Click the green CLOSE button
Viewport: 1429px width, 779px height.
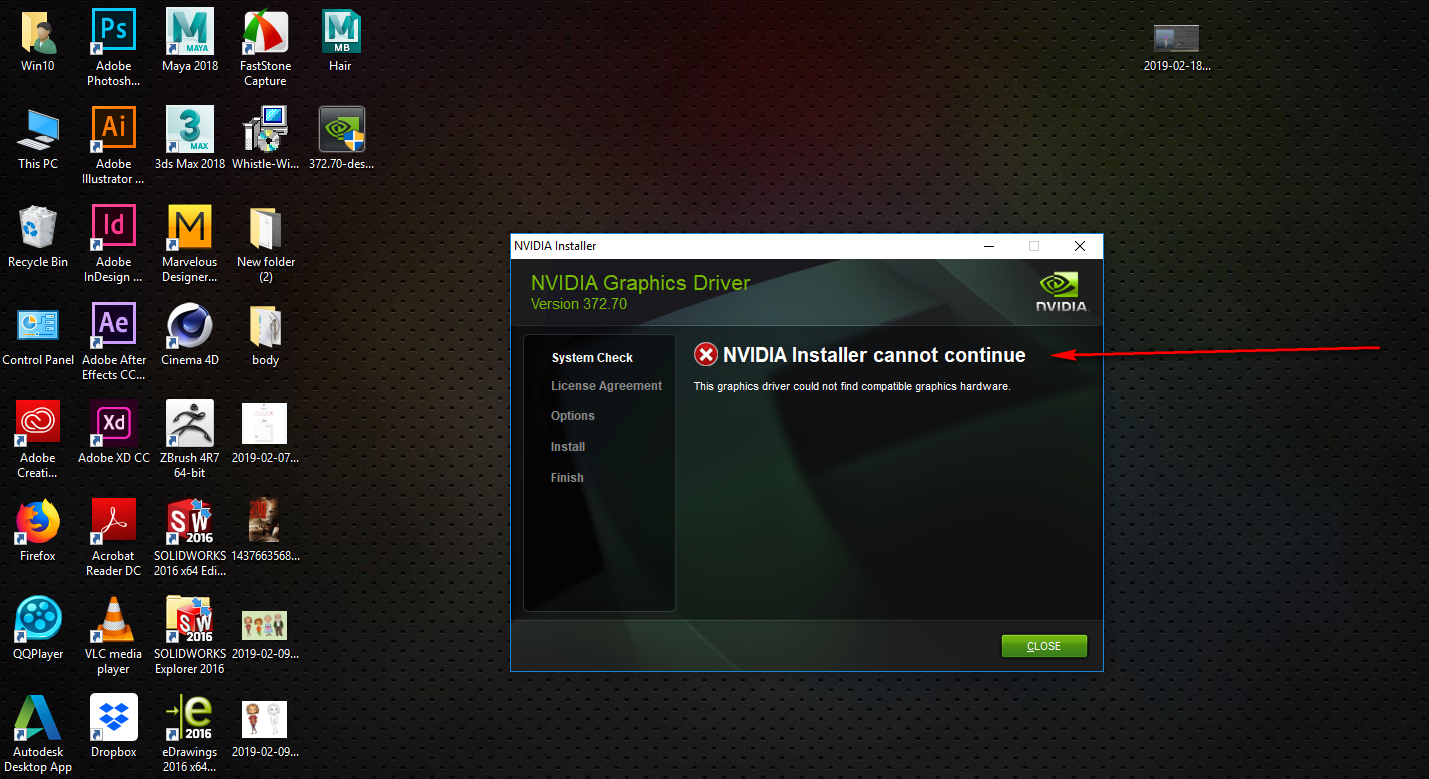(1044, 646)
